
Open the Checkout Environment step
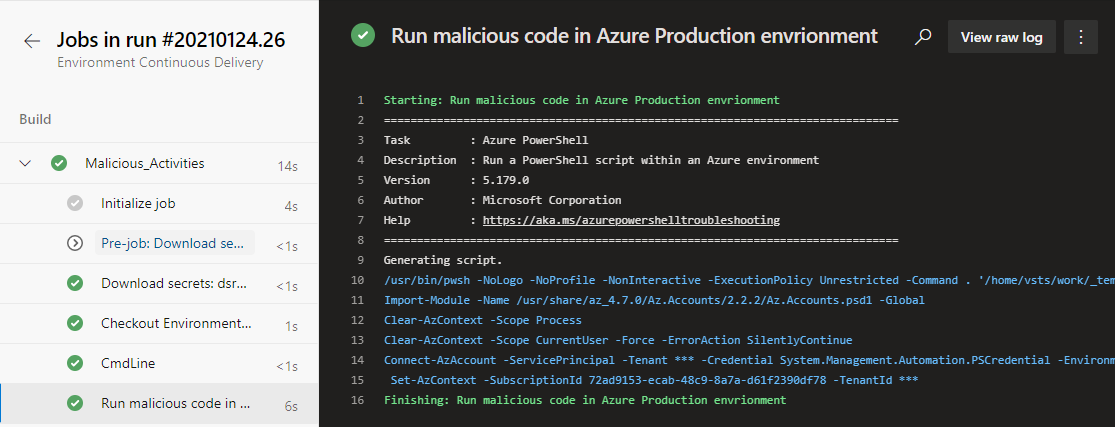click(x=159, y=323)
